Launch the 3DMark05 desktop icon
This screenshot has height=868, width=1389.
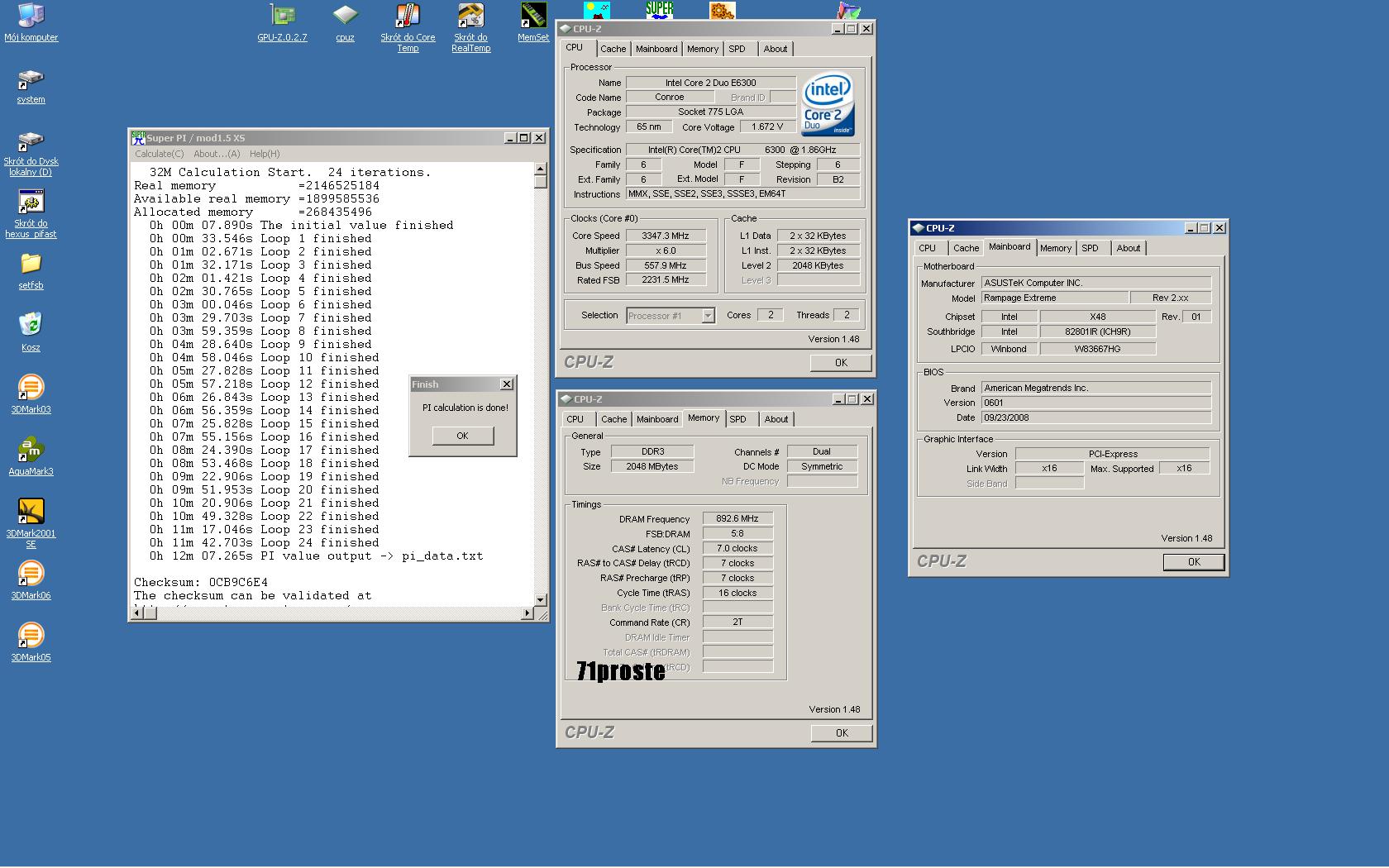[31, 642]
